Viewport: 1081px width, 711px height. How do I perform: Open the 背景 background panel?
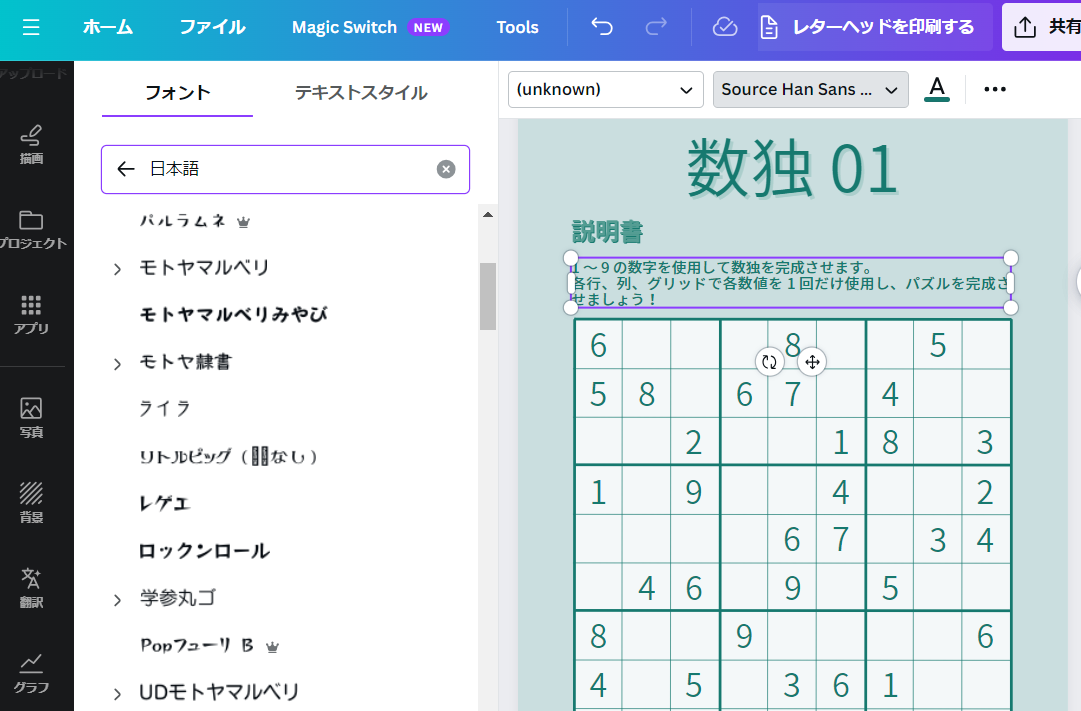pyautogui.click(x=31, y=503)
